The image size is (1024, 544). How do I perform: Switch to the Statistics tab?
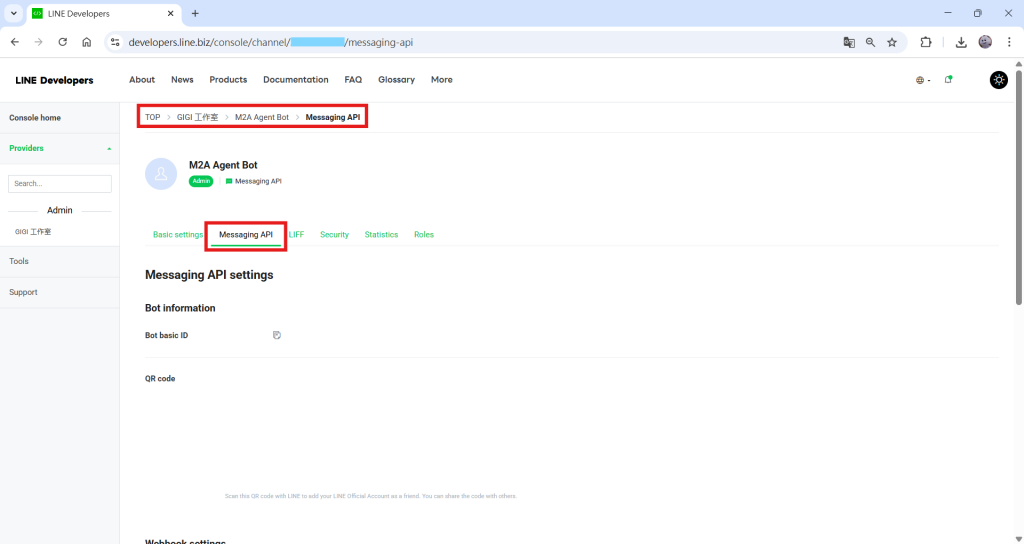click(381, 234)
